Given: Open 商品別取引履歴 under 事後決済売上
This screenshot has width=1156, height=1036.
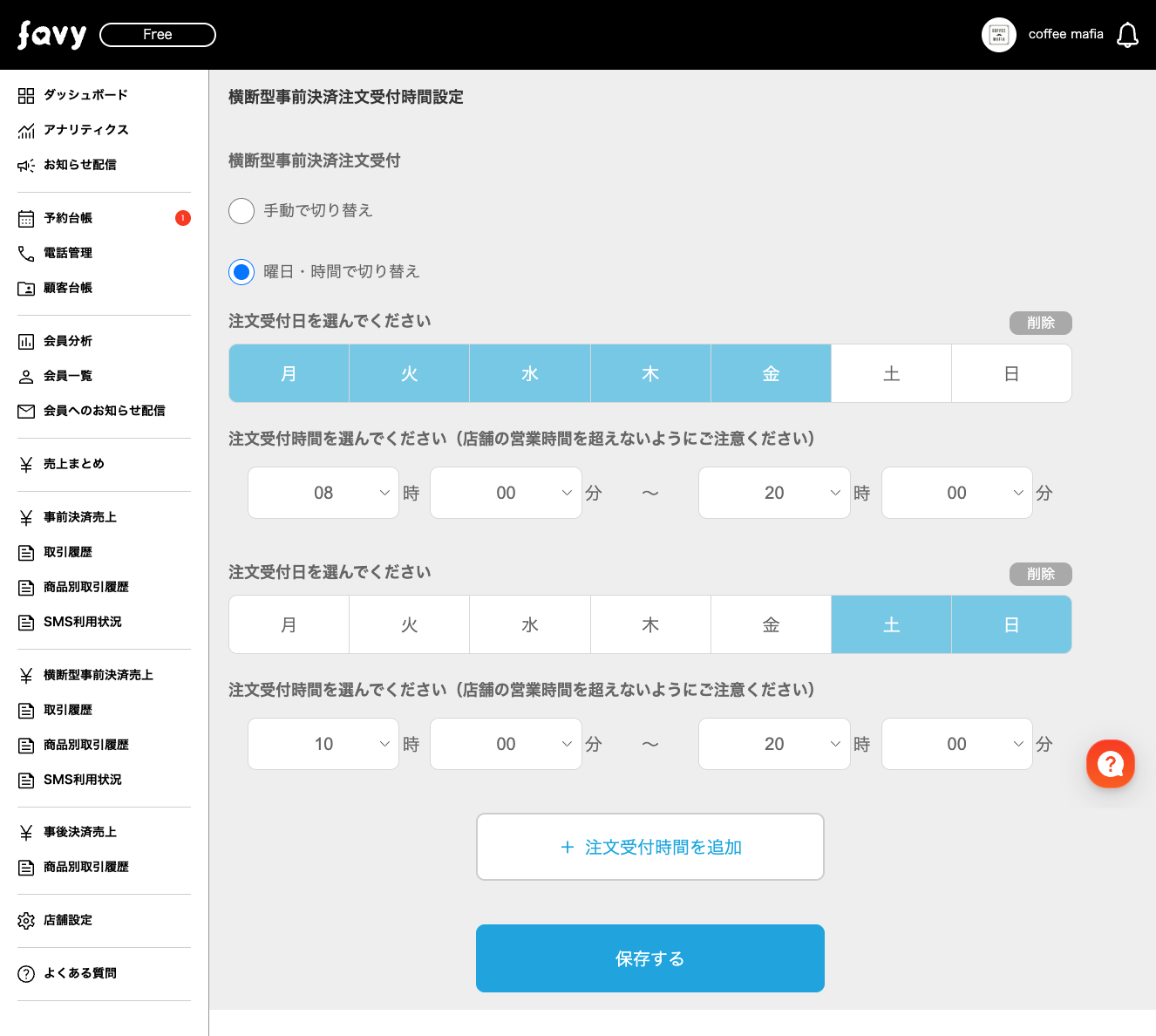Looking at the screenshot, I should (86, 867).
